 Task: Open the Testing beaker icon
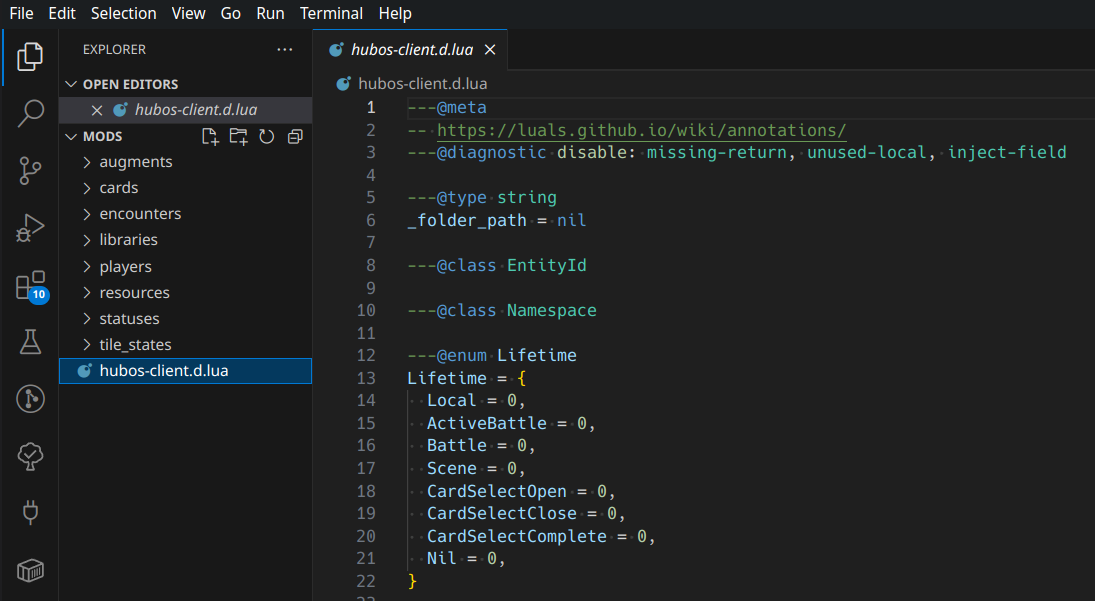[29, 342]
